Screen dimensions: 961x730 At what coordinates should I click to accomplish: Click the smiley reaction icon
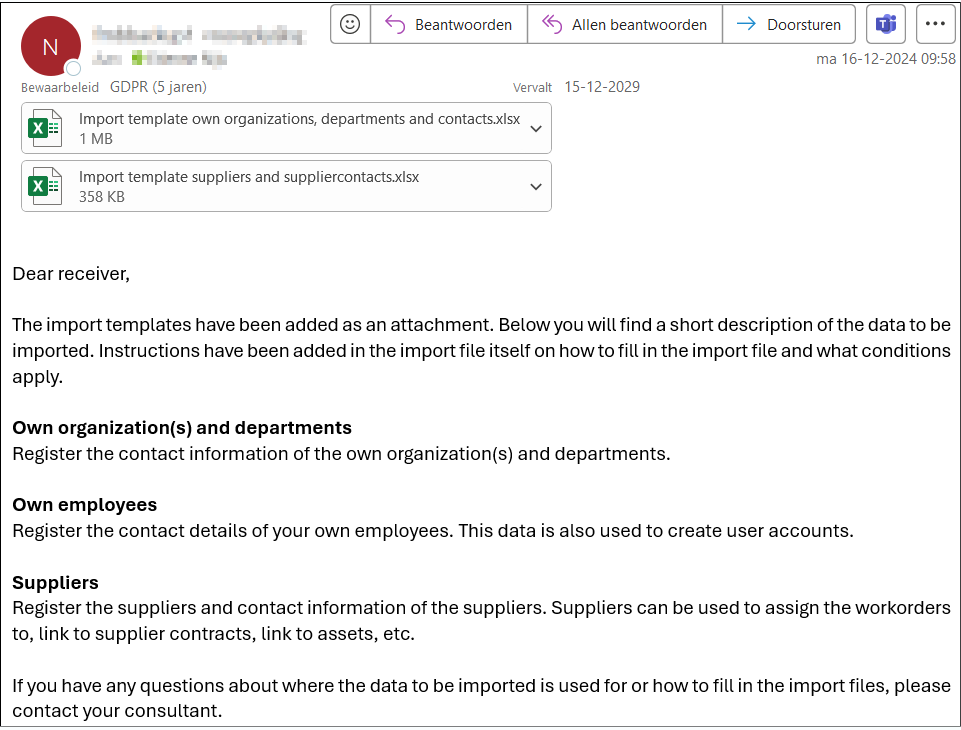(x=350, y=25)
